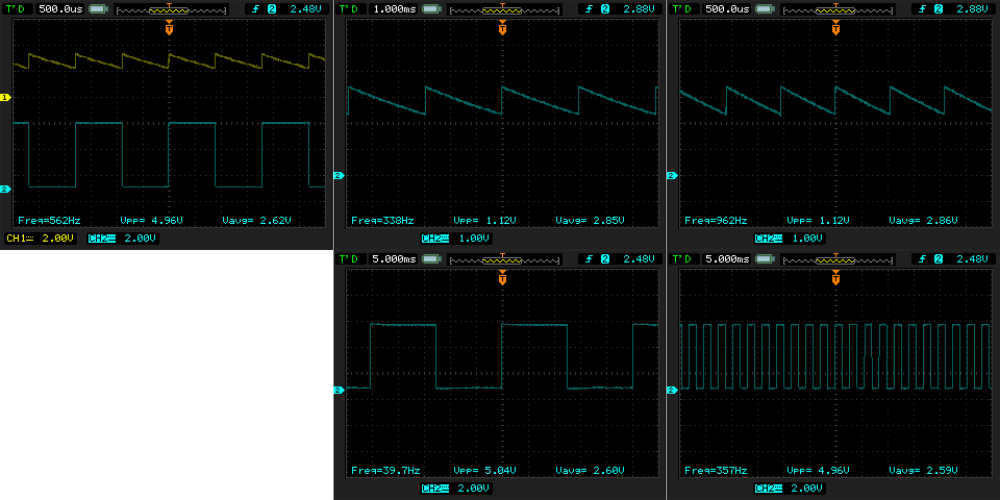Click the 1.000ms timebase value
Viewport: 1000px width, 500px height.
(x=393, y=9)
